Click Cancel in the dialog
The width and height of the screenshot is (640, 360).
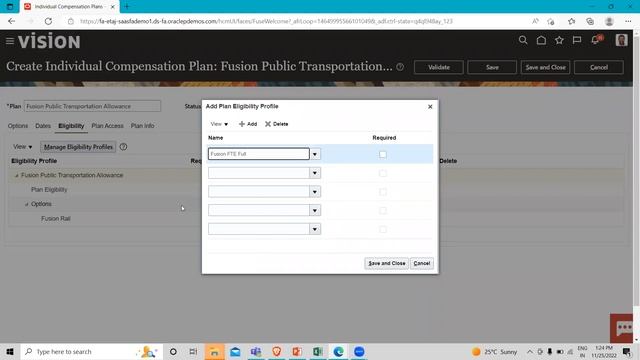click(422, 263)
